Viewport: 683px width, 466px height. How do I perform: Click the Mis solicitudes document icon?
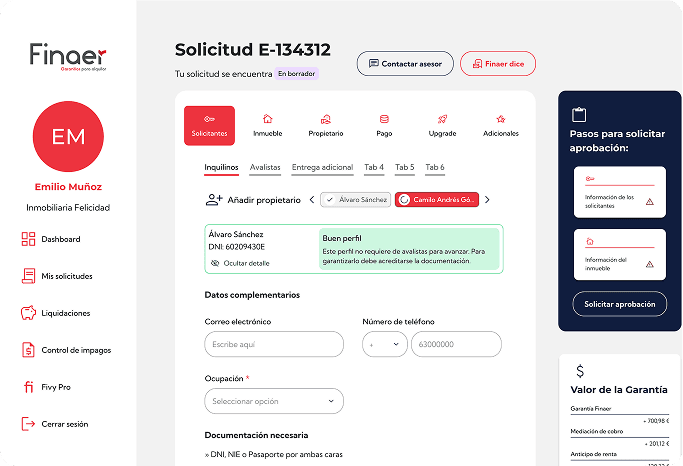click(x=28, y=276)
